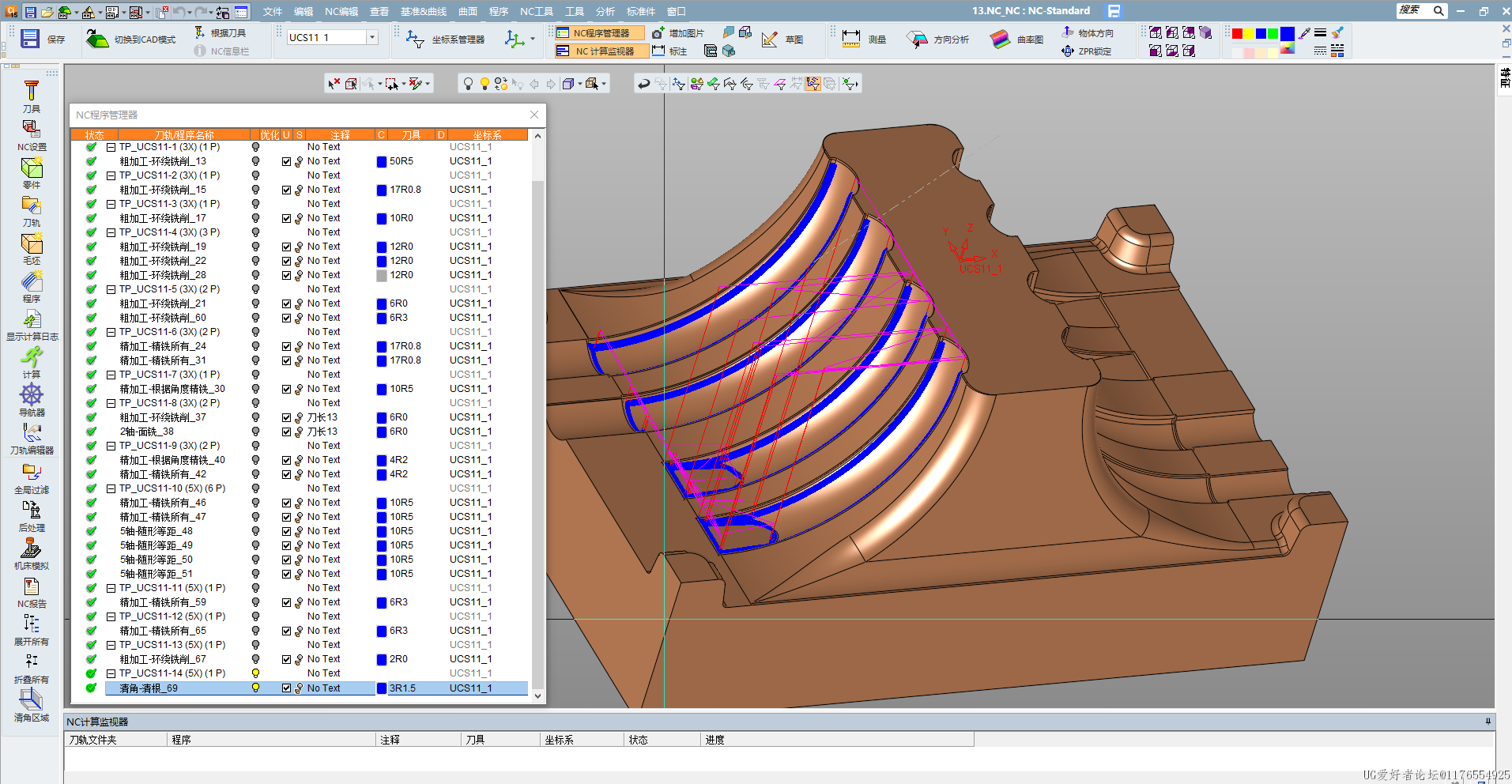Click ZPR锁定 lock option
This screenshot has width=1512, height=784.
click(1087, 51)
